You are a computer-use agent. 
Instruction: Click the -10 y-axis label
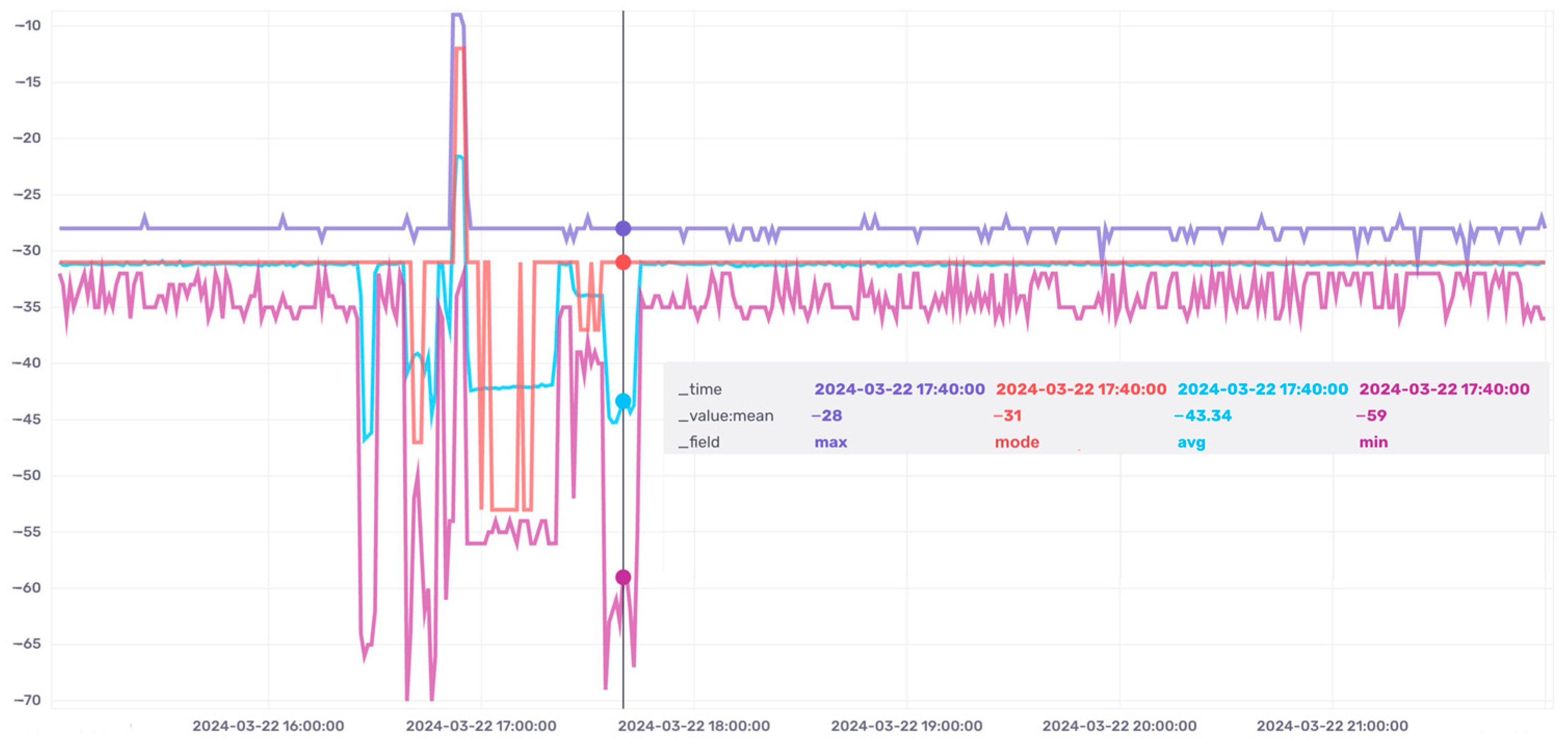click(x=28, y=25)
